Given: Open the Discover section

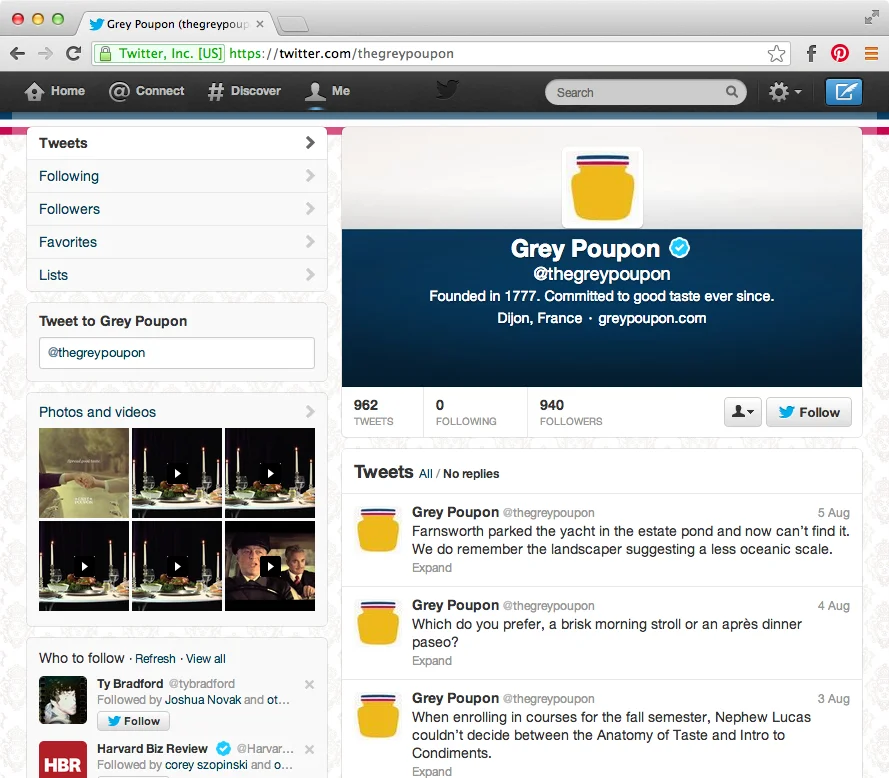Looking at the screenshot, I should point(243,91).
